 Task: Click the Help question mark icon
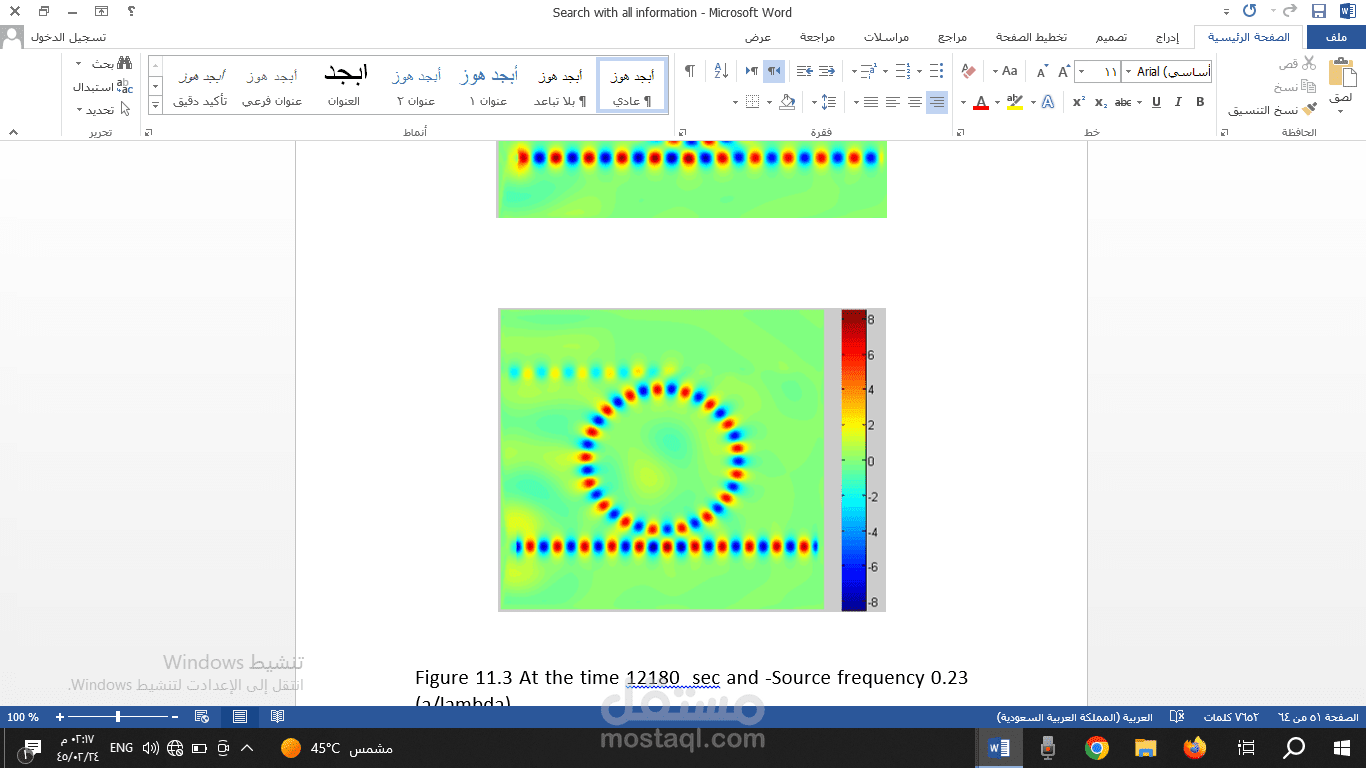pyautogui.click(x=131, y=12)
